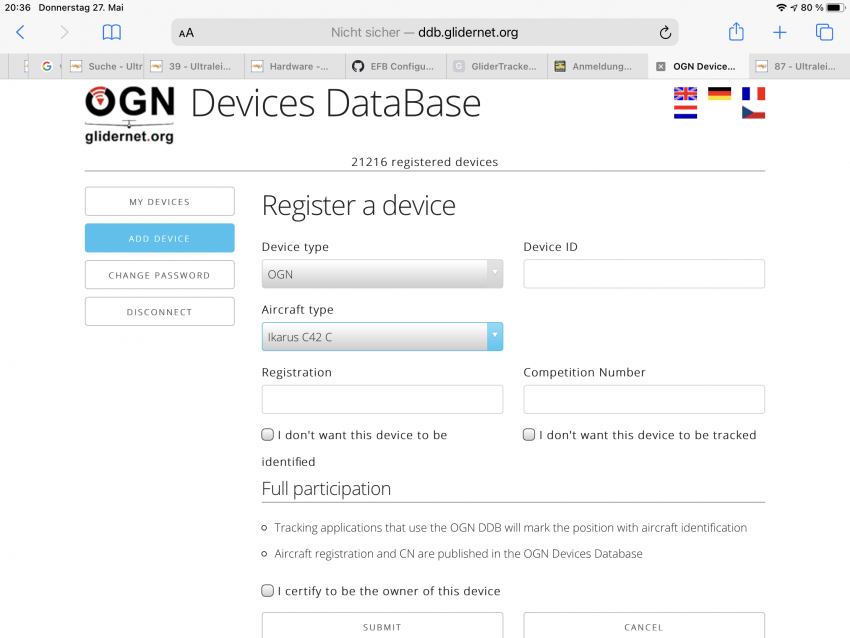
Task: Focus the Competition Number field
Action: pyautogui.click(x=644, y=399)
